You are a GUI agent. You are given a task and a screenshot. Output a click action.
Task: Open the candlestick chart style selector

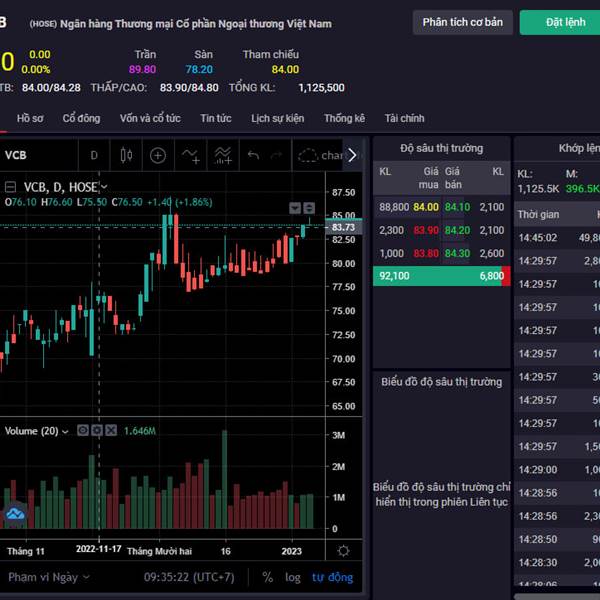(126, 155)
